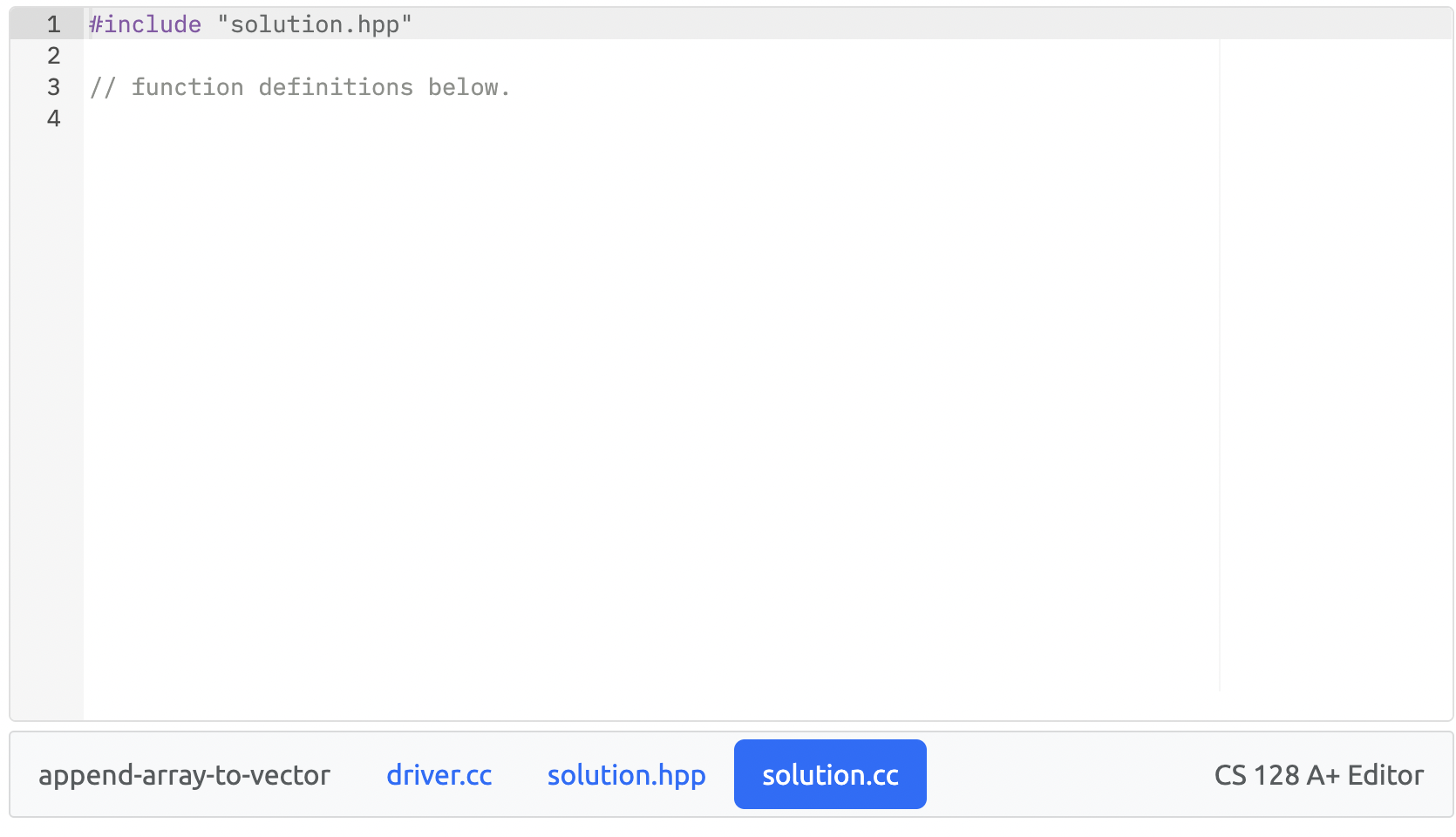Switch to the driver.cc tab
The height and width of the screenshot is (837, 1456).
tap(439, 774)
